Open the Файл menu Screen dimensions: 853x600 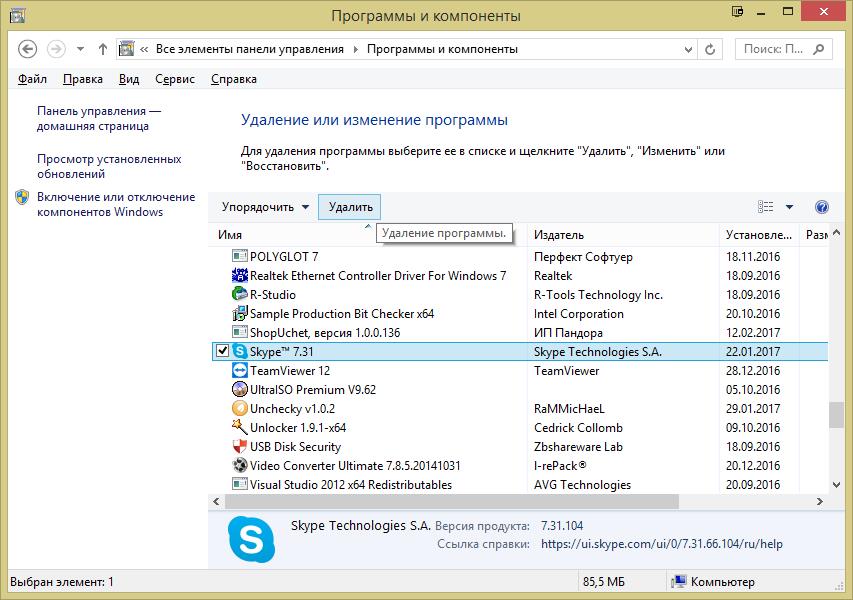(x=32, y=79)
